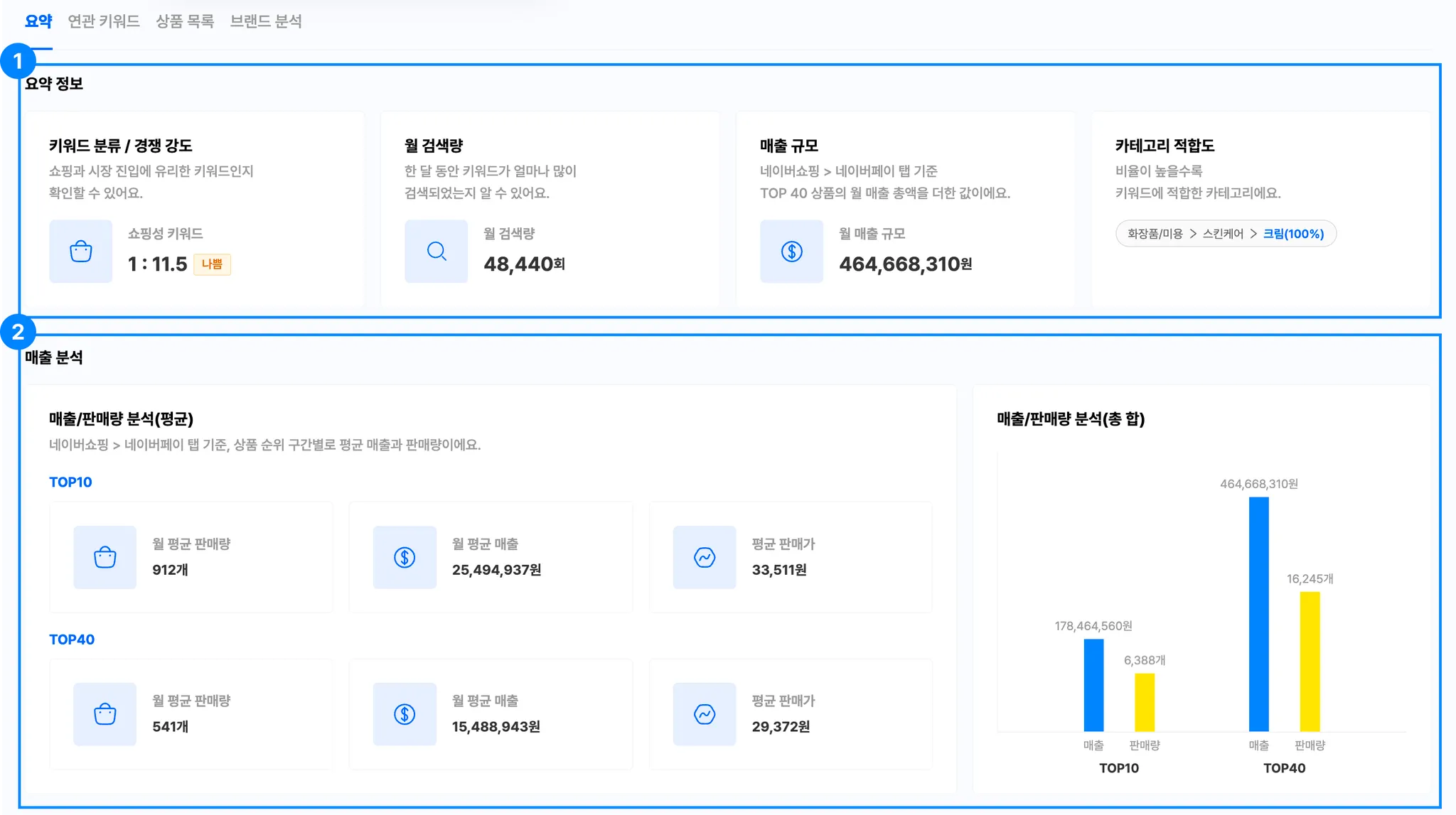Click the TOP10 평균 판매가 trend icon
The height and width of the screenshot is (815, 1456).
pyautogui.click(x=705, y=557)
